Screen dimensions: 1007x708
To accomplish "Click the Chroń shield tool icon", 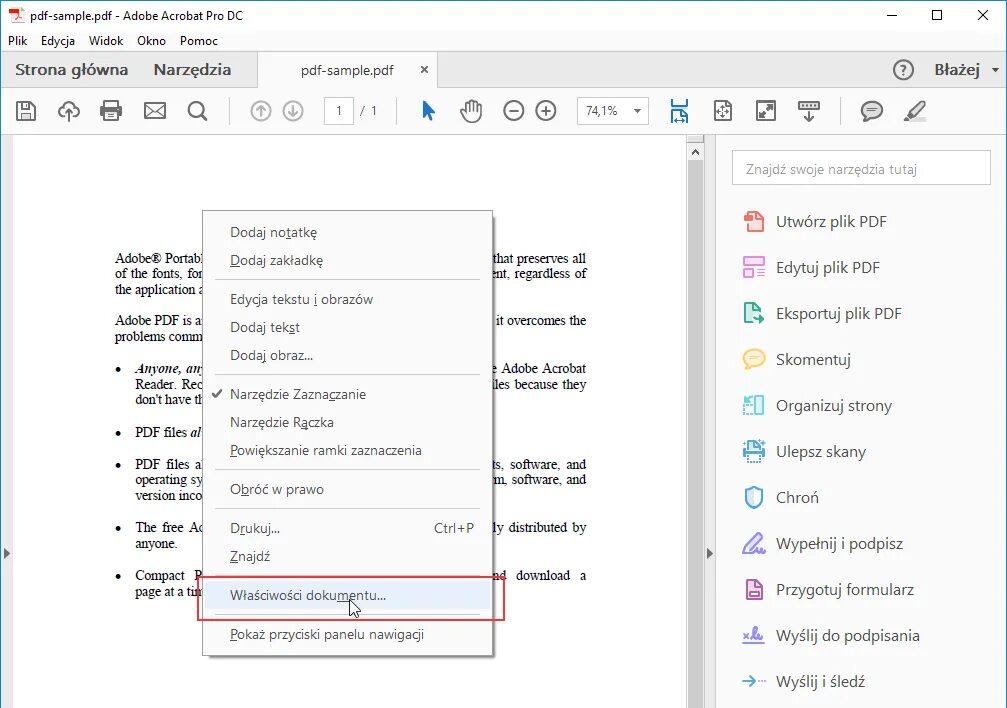I will [754, 497].
